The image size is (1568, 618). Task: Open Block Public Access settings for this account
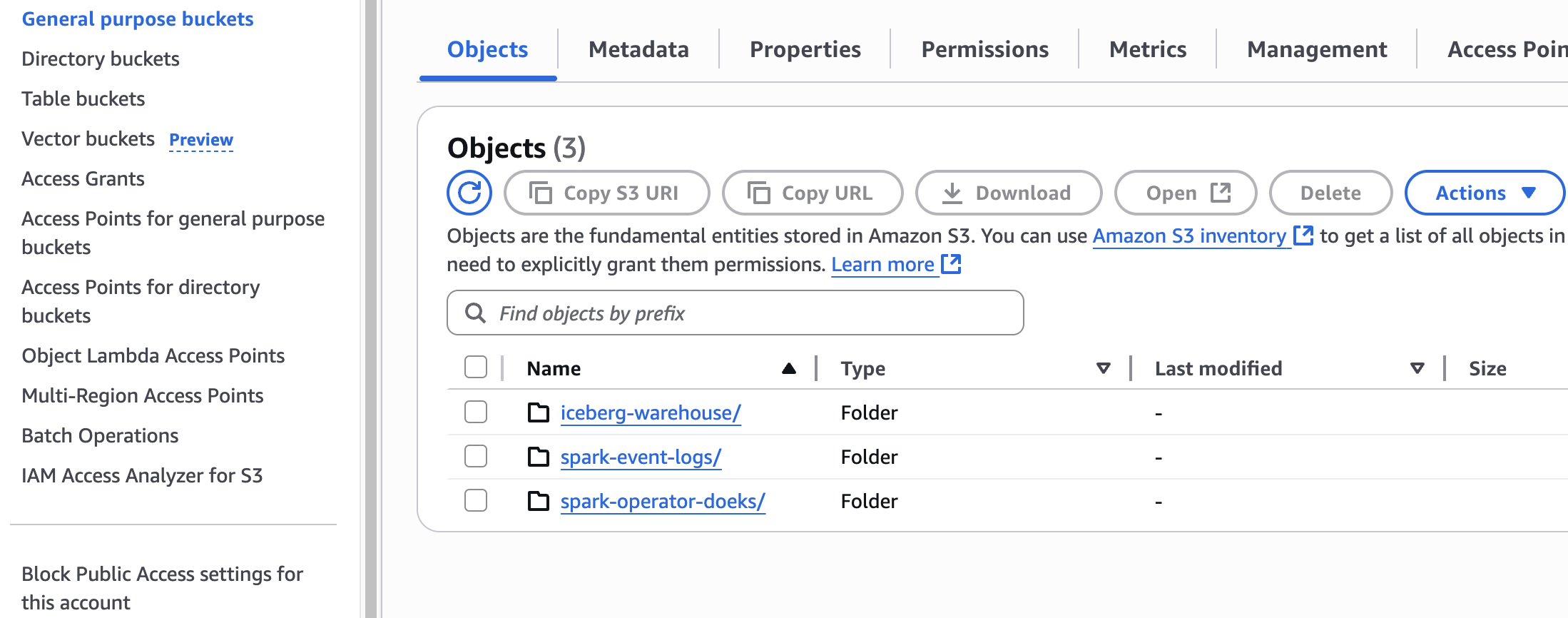click(x=163, y=588)
